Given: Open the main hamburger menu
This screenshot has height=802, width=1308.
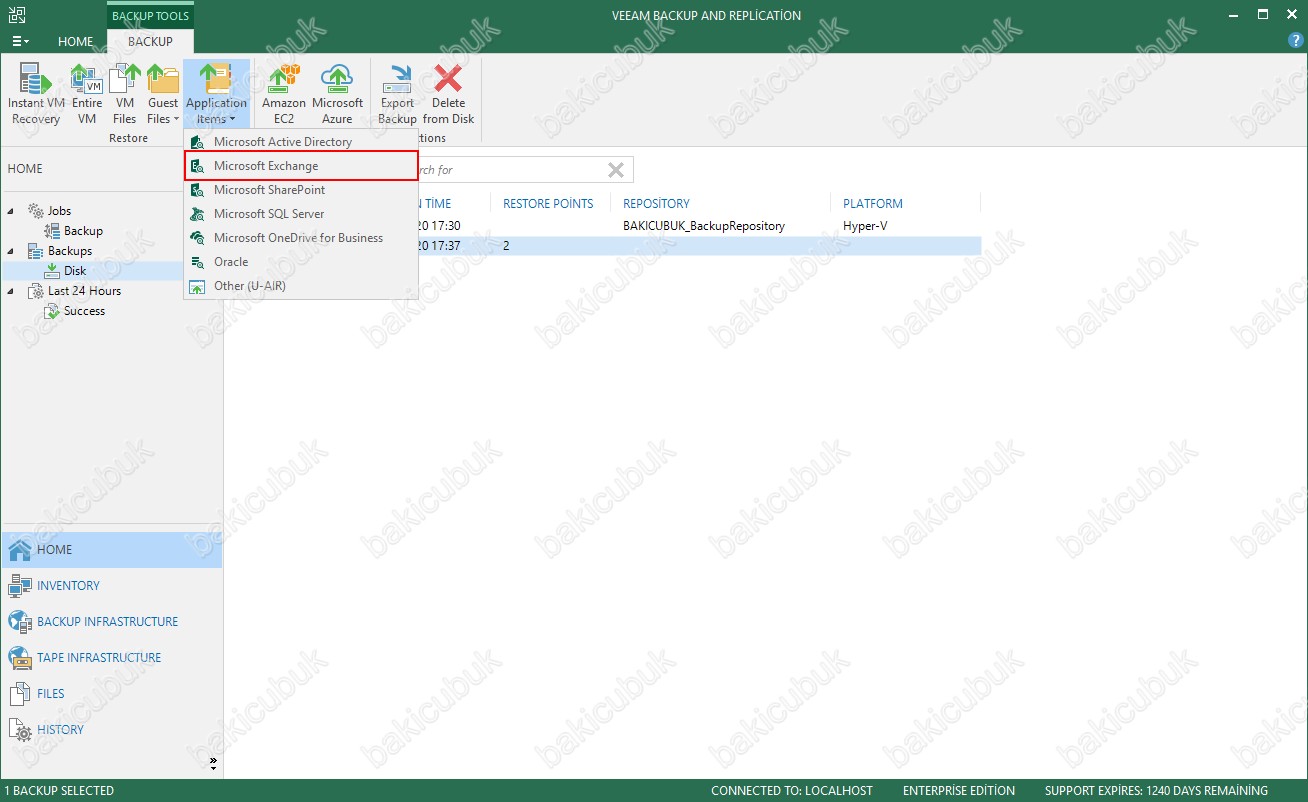Looking at the screenshot, I should click(20, 42).
